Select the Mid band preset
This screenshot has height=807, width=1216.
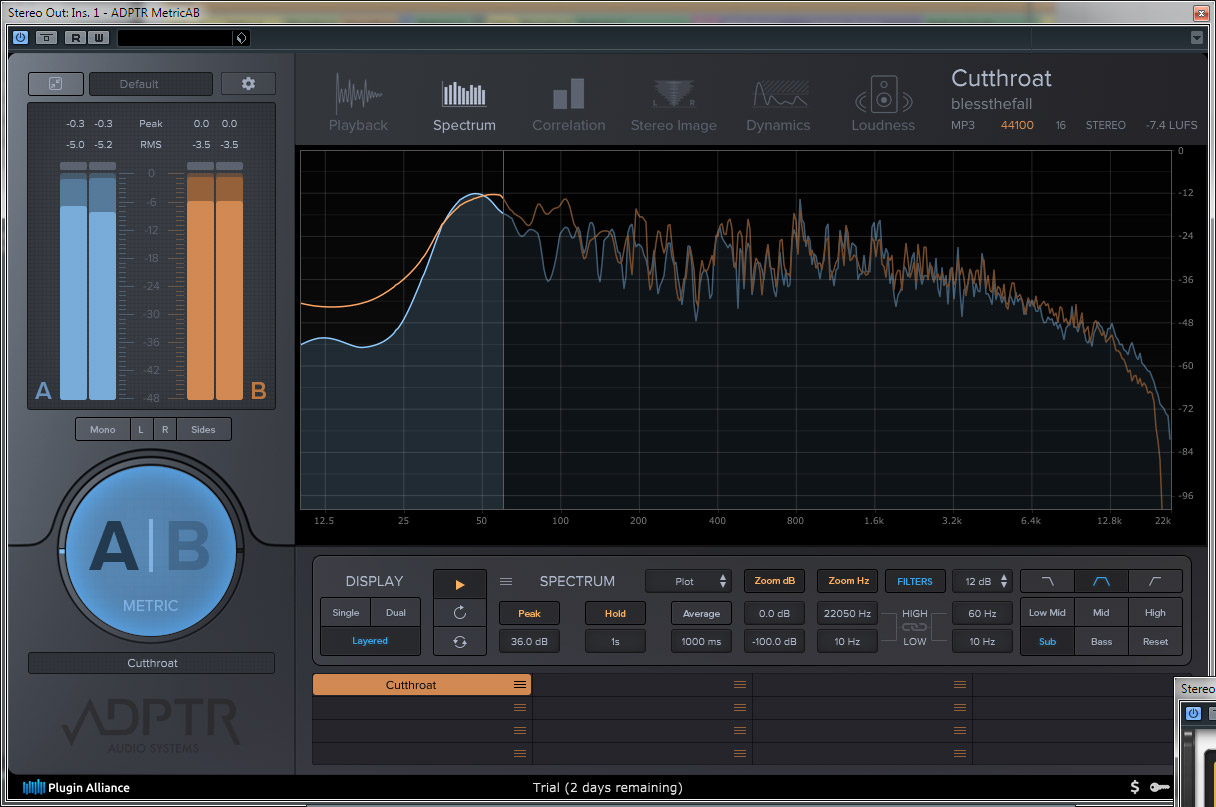click(1101, 613)
